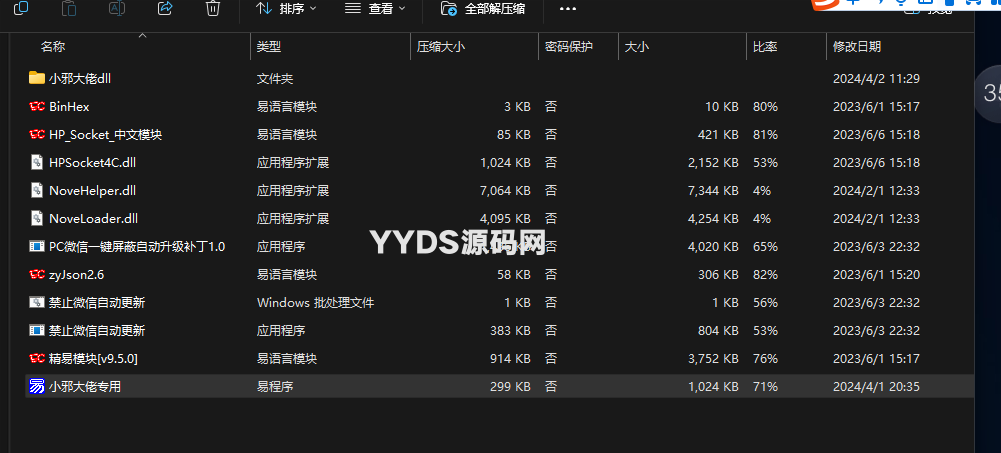This screenshot has width=1001, height=453.
Task: Click the 421 KB size cell
Action: pyautogui.click(x=719, y=135)
